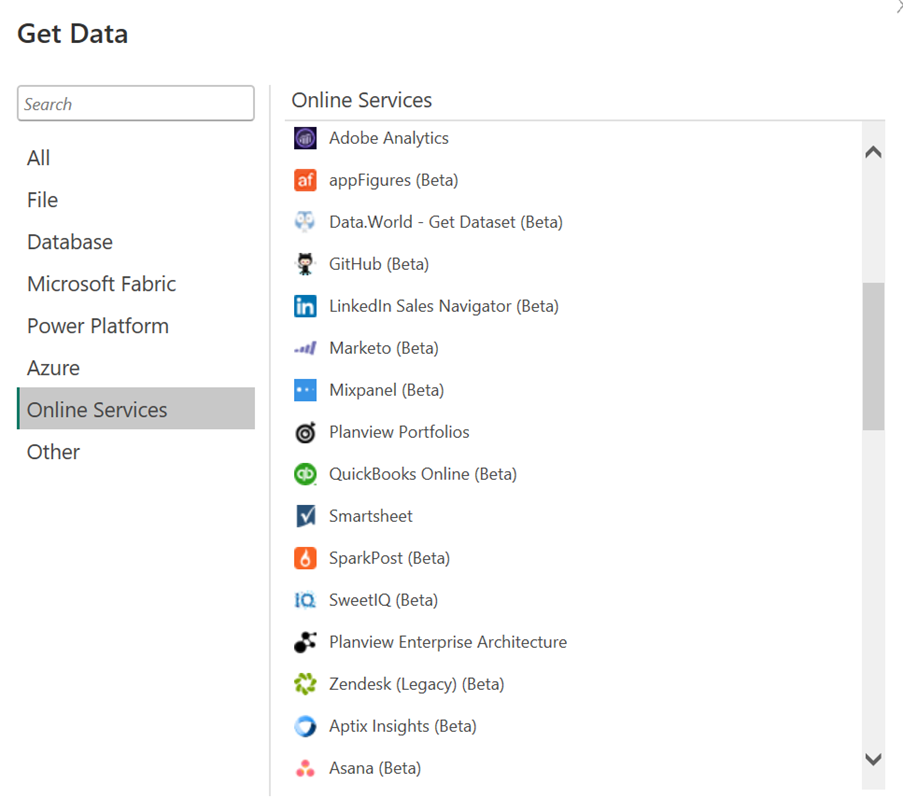Select the Microsoft Fabric category
Image resolution: width=903 pixels, height=812 pixels.
101,284
